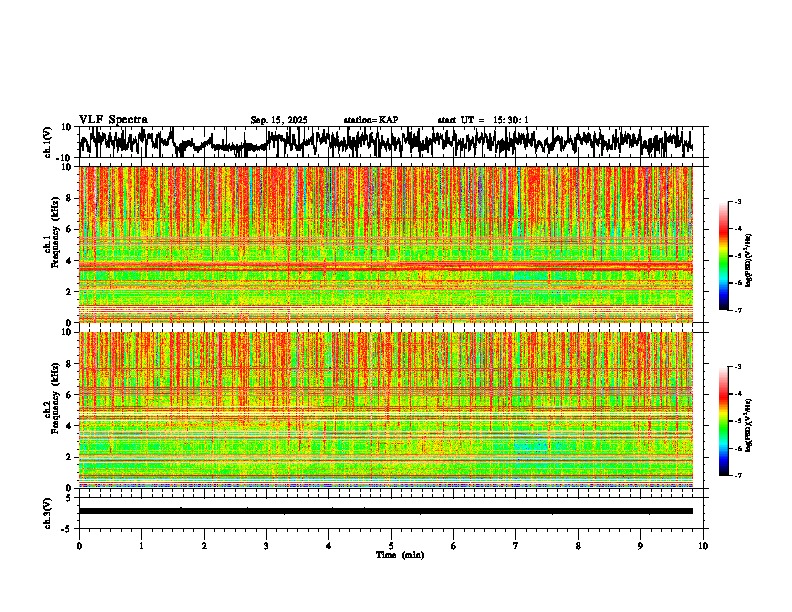The width and height of the screenshot is (792, 612).
Task: Click the time axis tick label "5"
Action: point(391,546)
